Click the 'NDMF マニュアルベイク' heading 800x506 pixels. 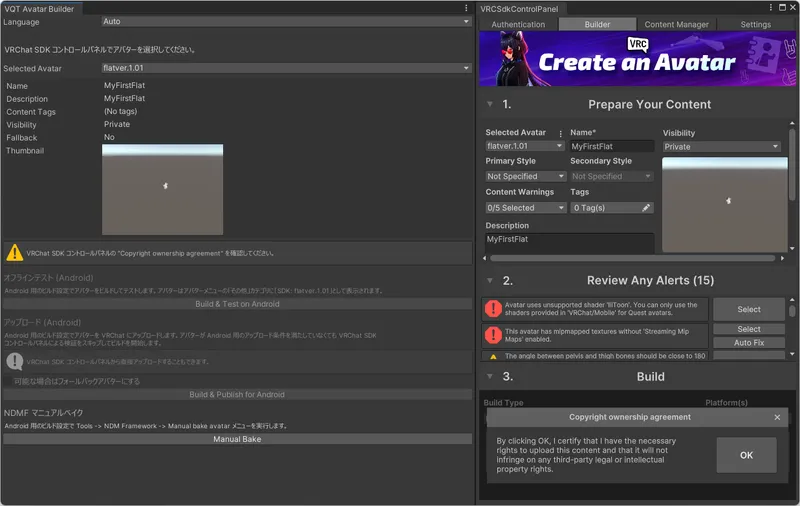click(43, 413)
